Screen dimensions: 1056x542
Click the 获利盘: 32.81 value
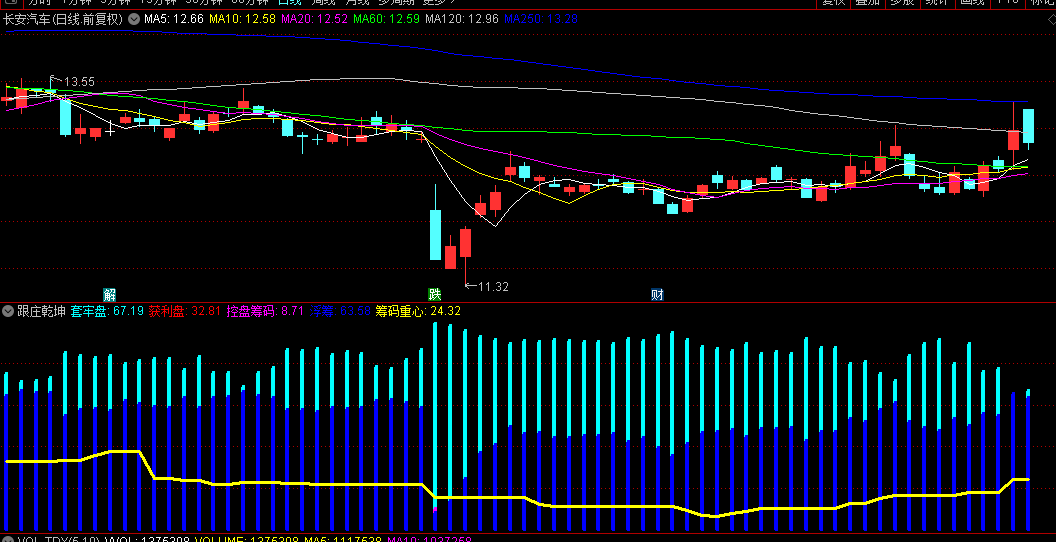pos(185,311)
